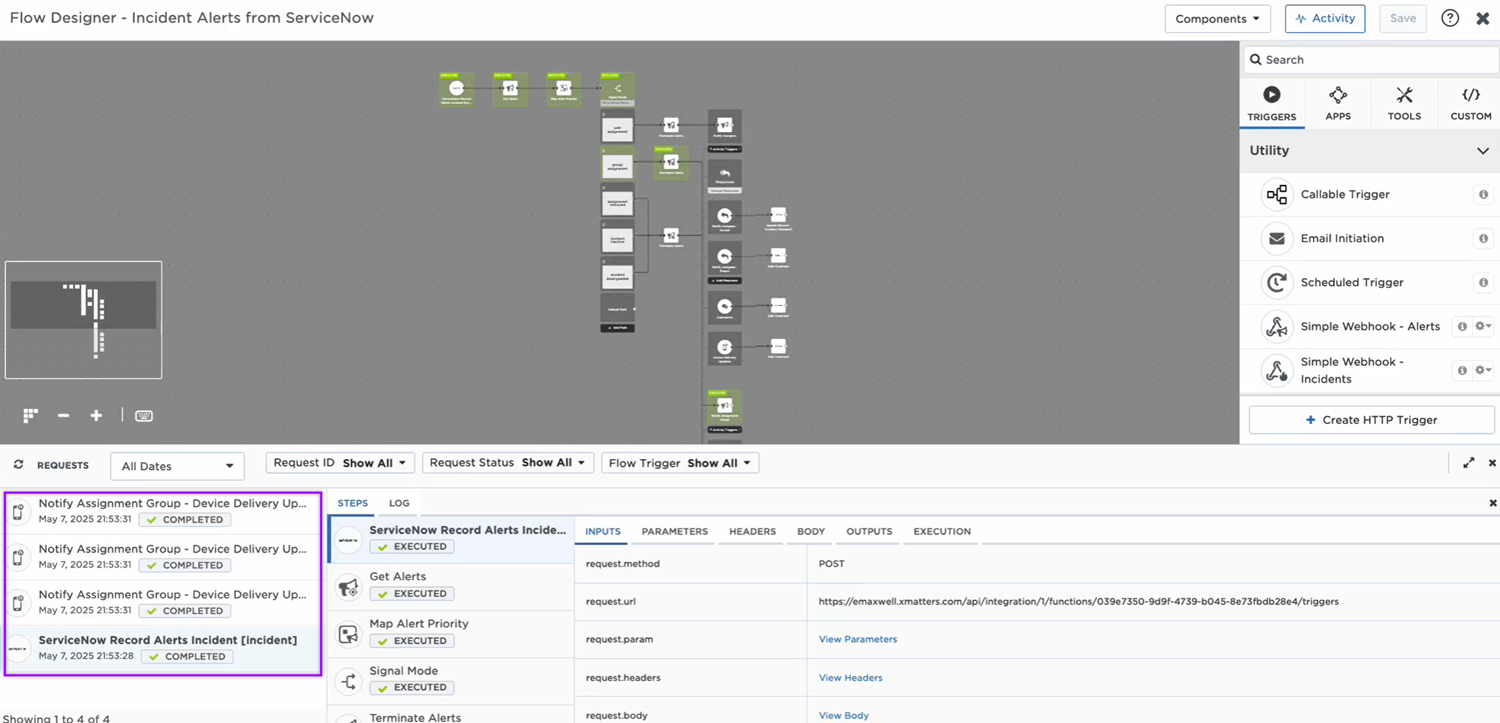The width and height of the screenshot is (1500, 723).
Task: Select the Get Alerts step
Action: [x=451, y=585]
